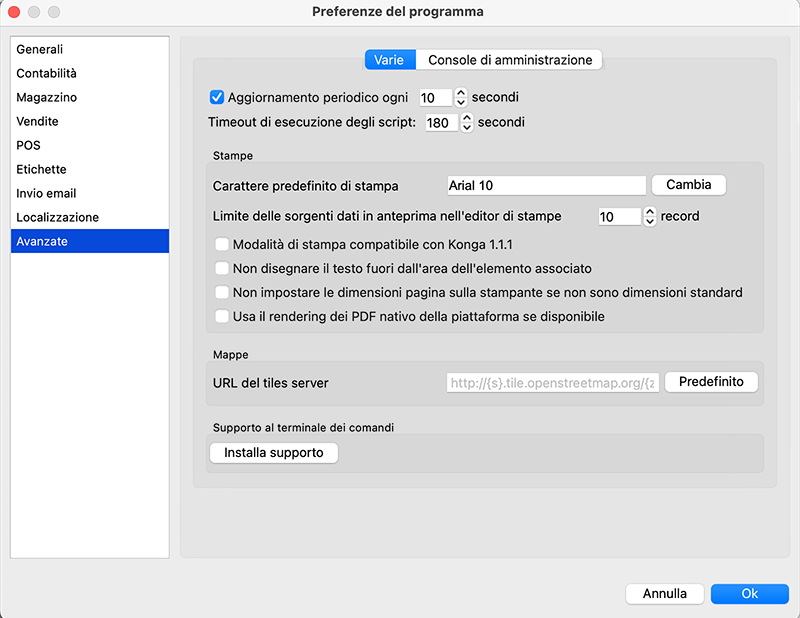Enable Non impostare le dimensioni pagina option
This screenshot has height=618, width=800.
[222, 293]
